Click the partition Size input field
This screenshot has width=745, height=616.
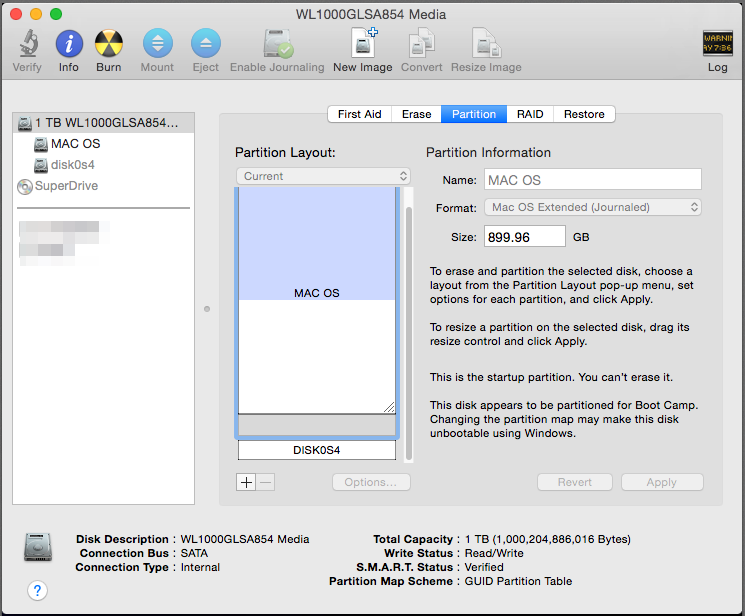pyautogui.click(x=524, y=237)
